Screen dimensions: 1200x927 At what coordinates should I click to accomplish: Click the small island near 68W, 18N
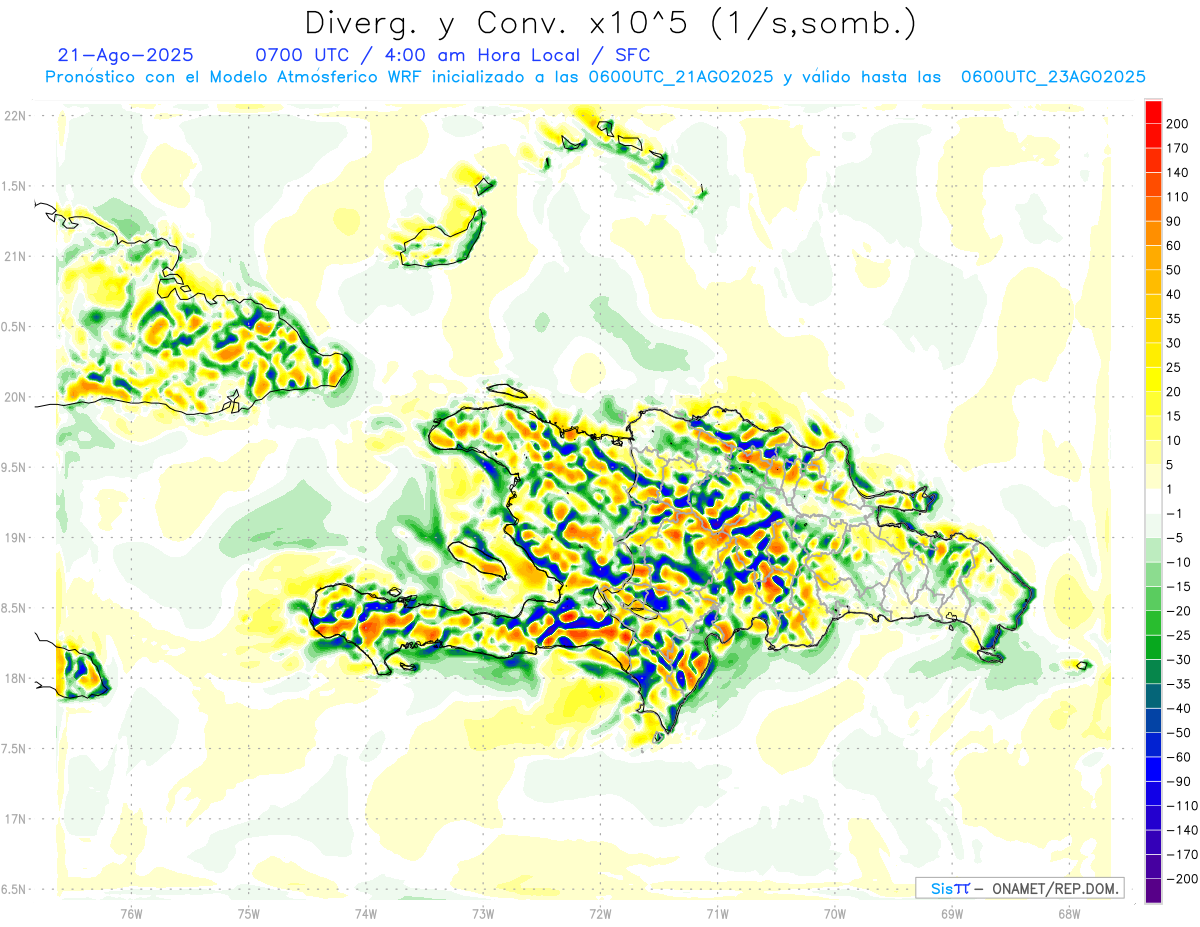point(1083,665)
